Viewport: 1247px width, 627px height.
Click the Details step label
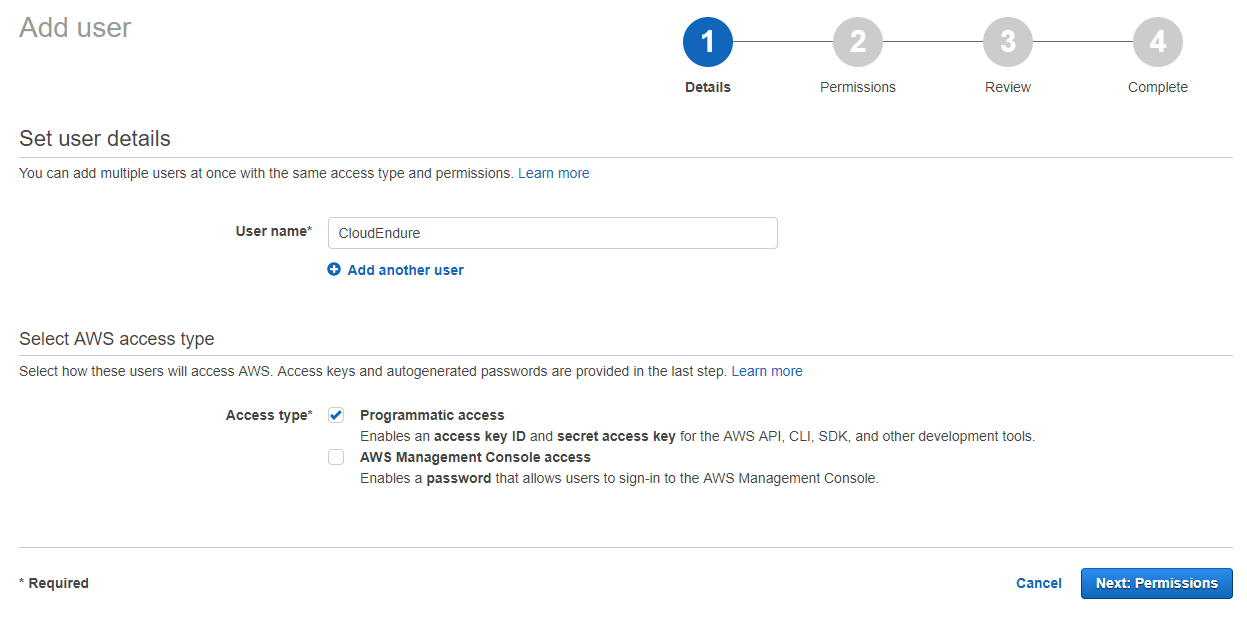point(708,87)
